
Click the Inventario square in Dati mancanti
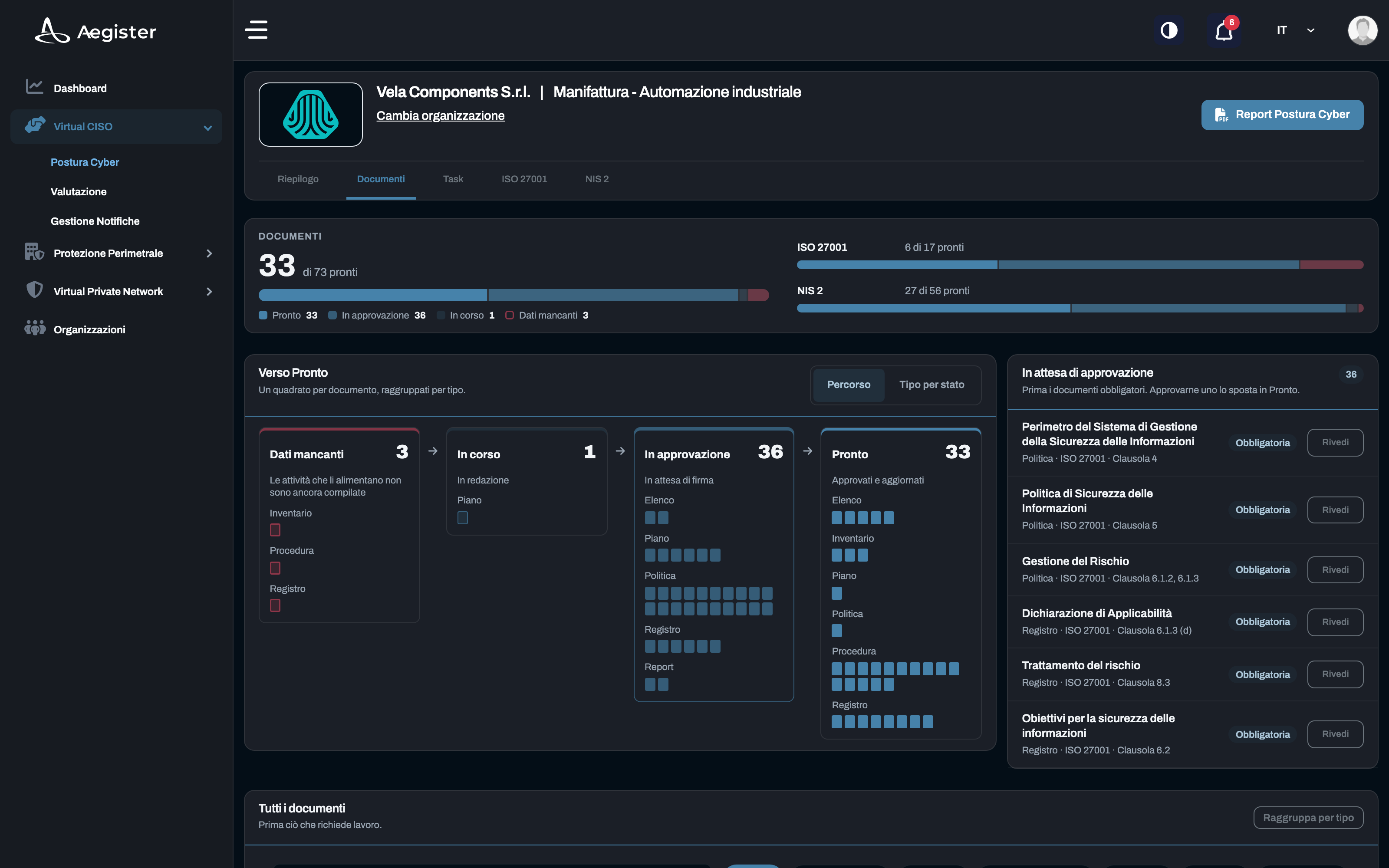[x=275, y=530]
